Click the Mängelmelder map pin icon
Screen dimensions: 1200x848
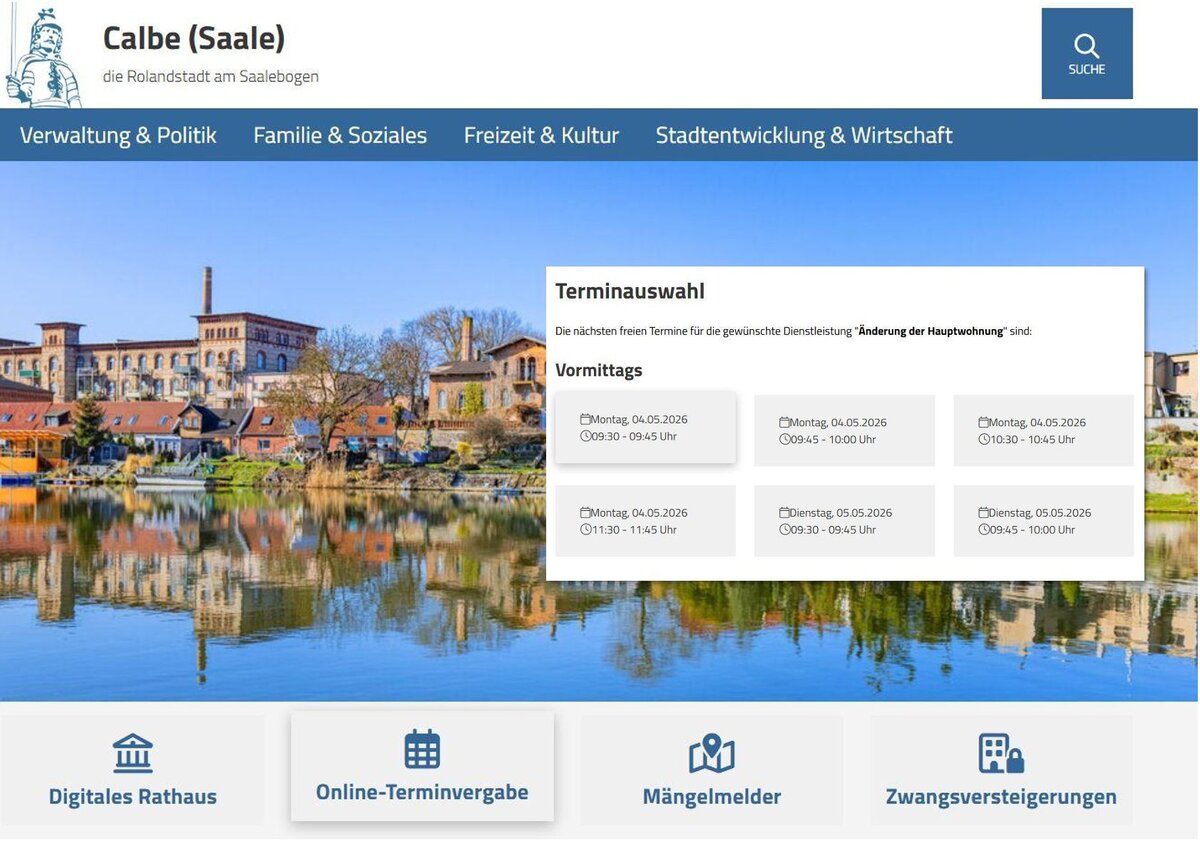[x=711, y=753]
